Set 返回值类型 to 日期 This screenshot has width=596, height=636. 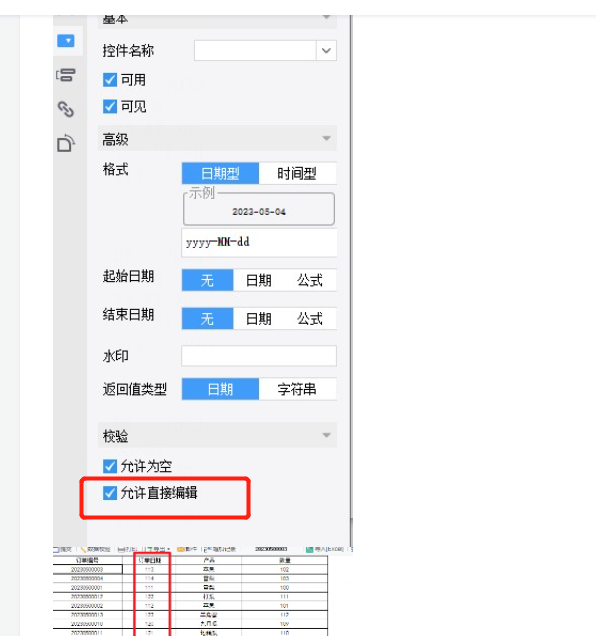pos(220,389)
